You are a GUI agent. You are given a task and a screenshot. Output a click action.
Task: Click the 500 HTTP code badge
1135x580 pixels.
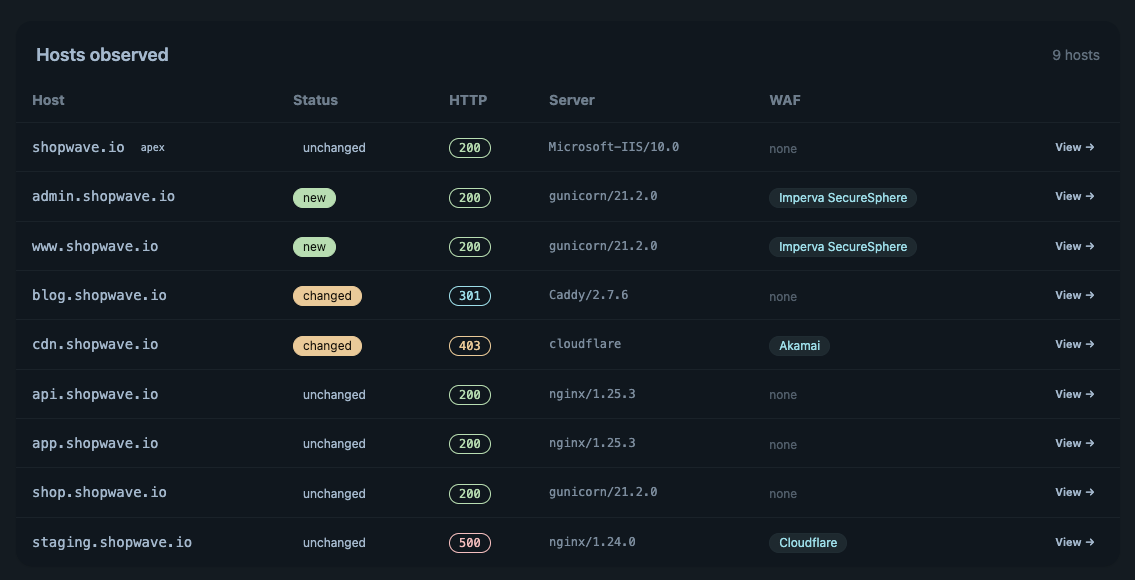pos(470,542)
